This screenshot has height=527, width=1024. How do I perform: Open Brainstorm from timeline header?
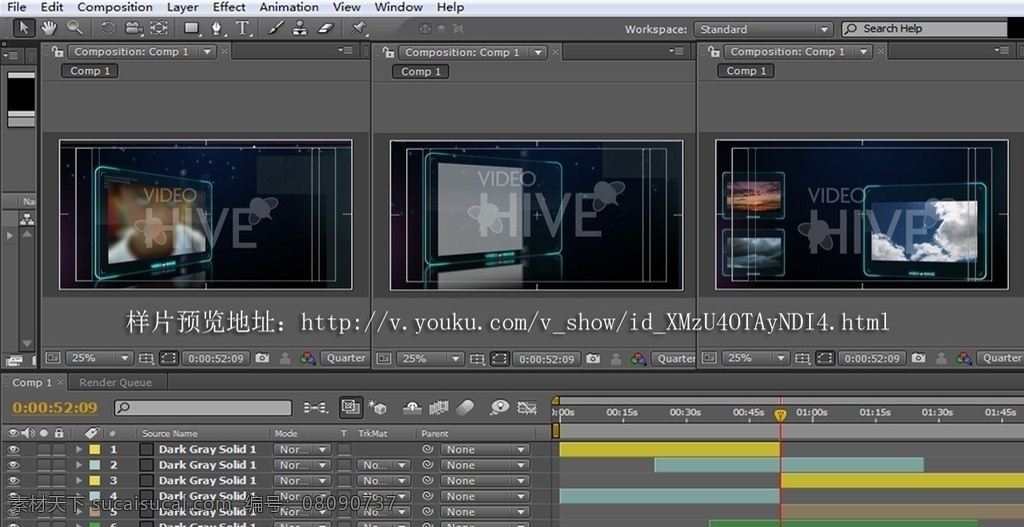click(x=500, y=408)
